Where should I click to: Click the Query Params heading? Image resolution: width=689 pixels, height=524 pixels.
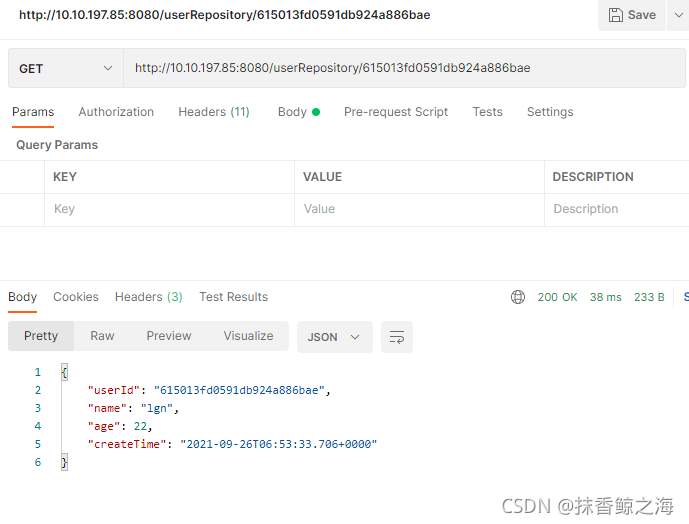57,145
